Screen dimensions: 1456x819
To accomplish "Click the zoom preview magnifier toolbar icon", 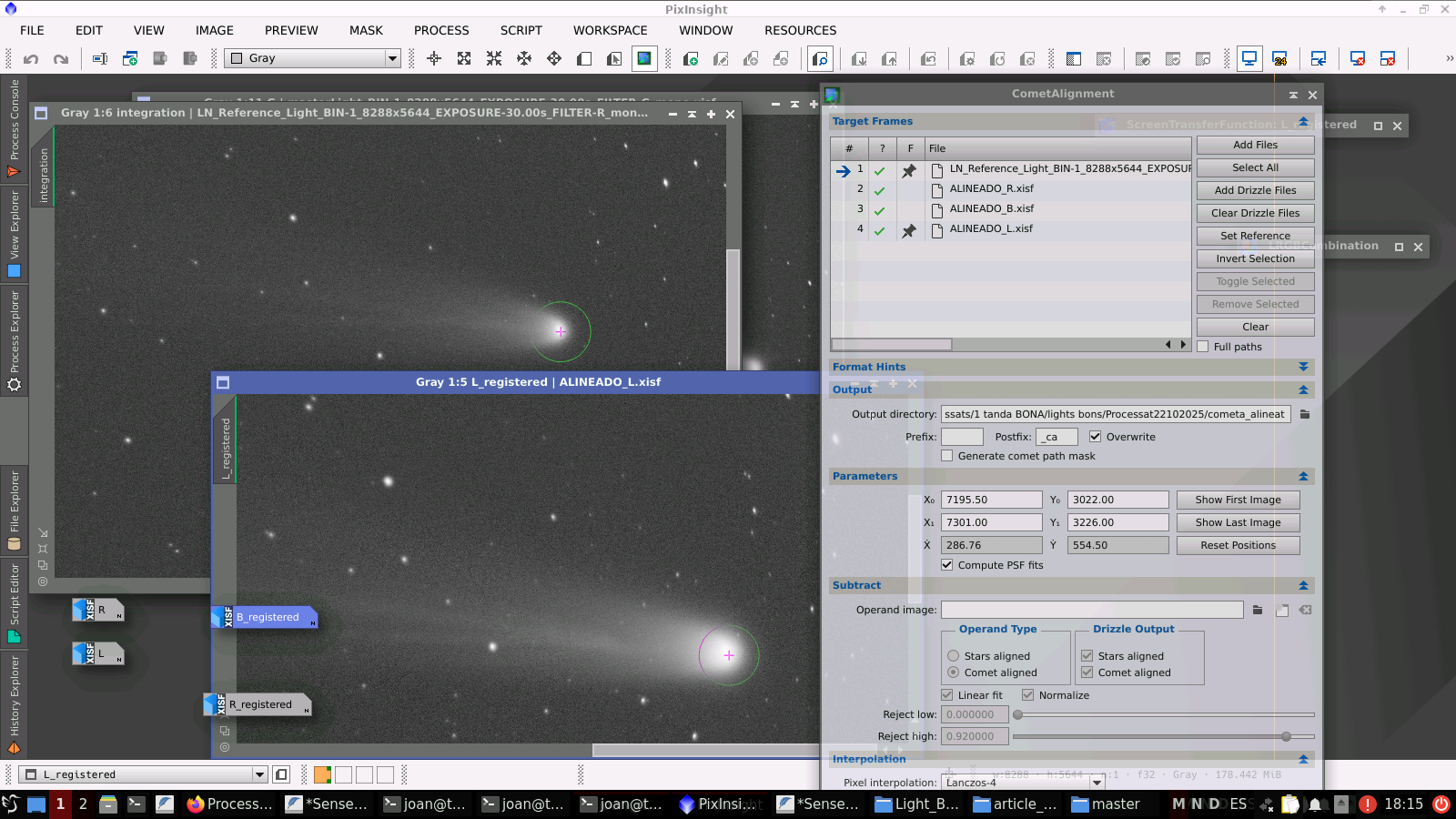I will point(820,59).
